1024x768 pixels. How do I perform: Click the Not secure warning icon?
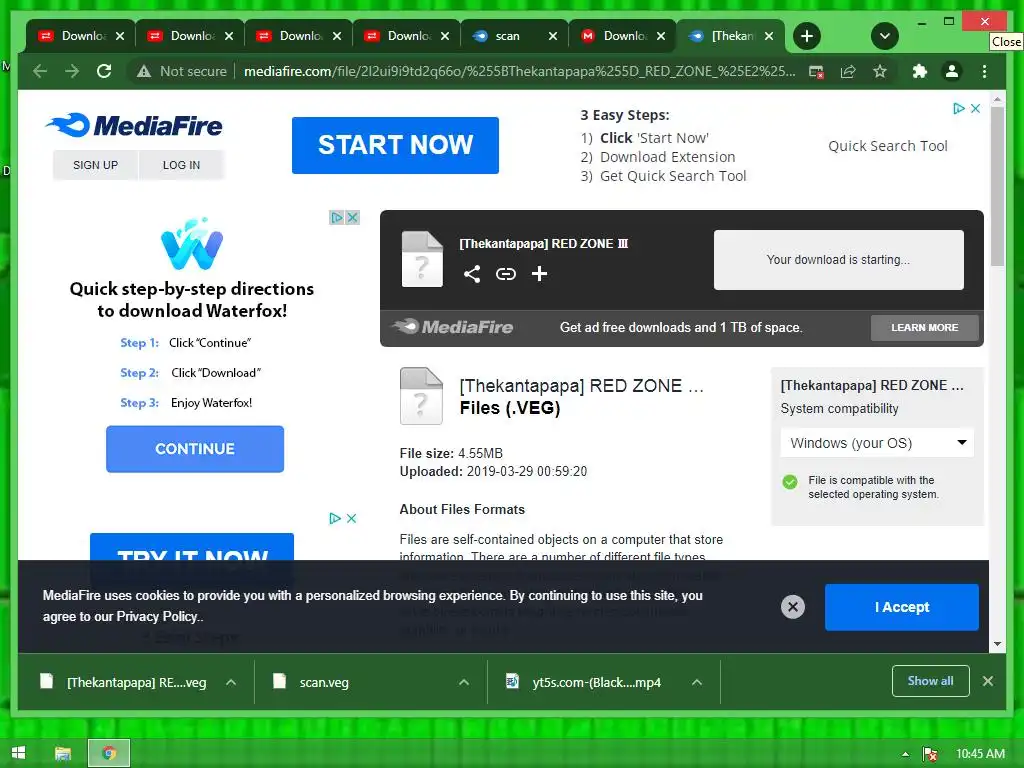(x=144, y=71)
